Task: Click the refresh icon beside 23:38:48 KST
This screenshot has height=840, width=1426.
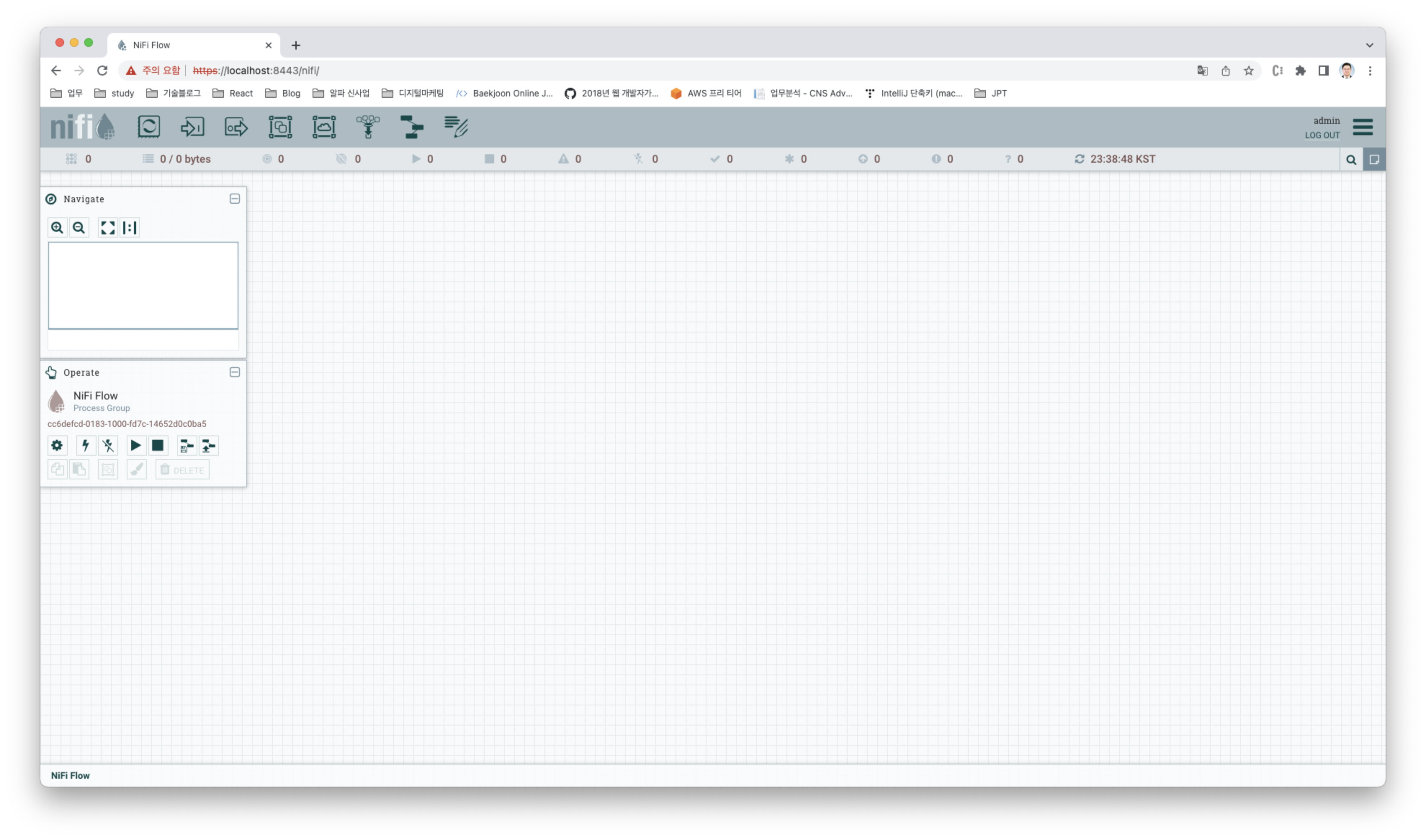Action: 1080,159
